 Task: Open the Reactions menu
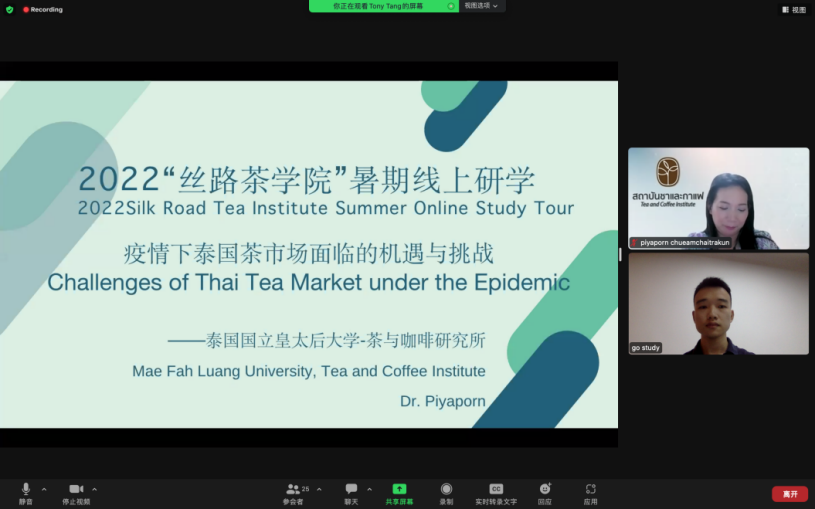point(545,490)
